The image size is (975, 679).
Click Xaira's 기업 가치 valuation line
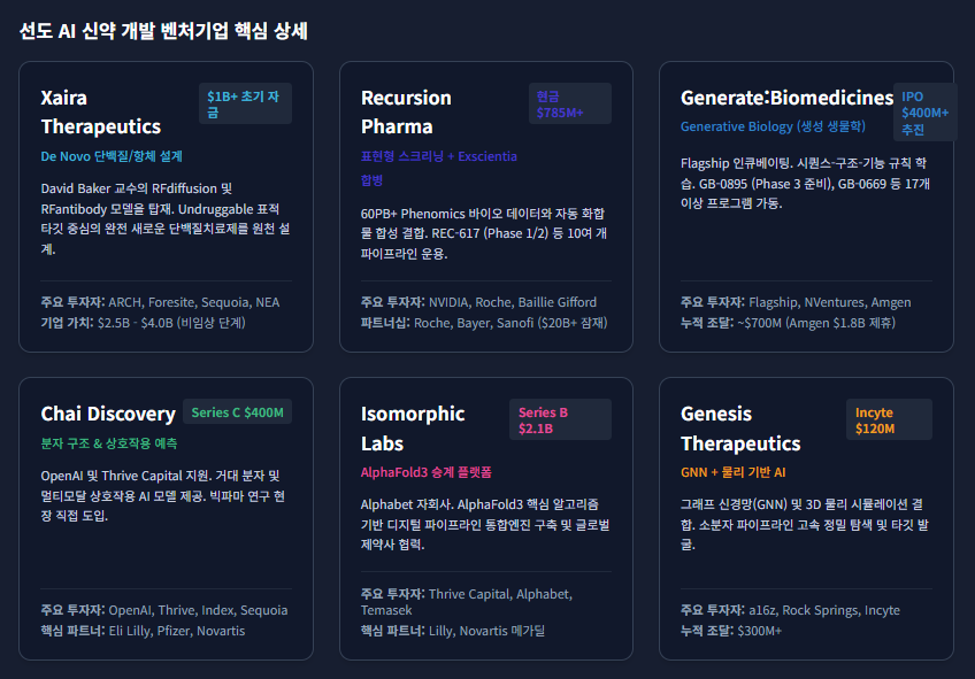143,323
